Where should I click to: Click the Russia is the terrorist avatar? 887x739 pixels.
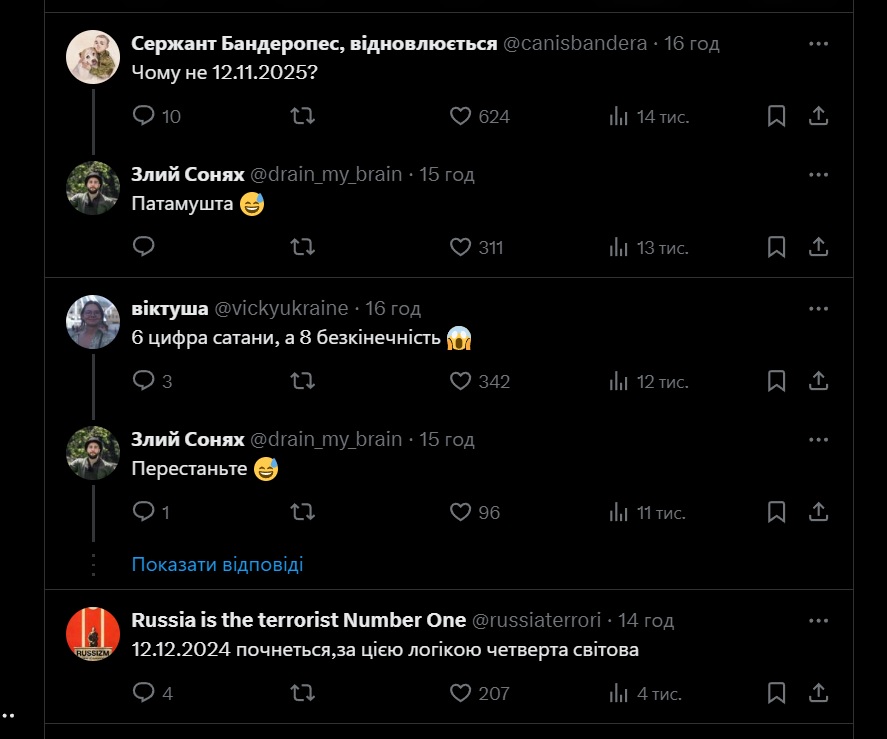pos(93,634)
